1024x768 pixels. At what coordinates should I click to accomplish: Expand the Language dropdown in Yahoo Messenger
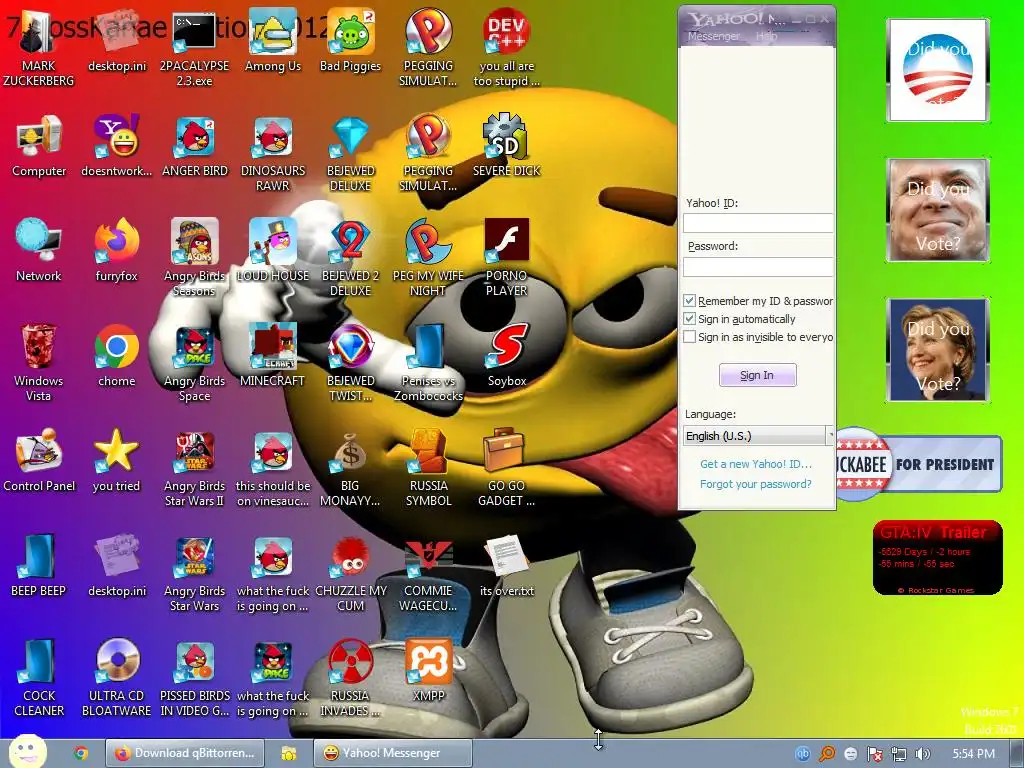[830, 435]
